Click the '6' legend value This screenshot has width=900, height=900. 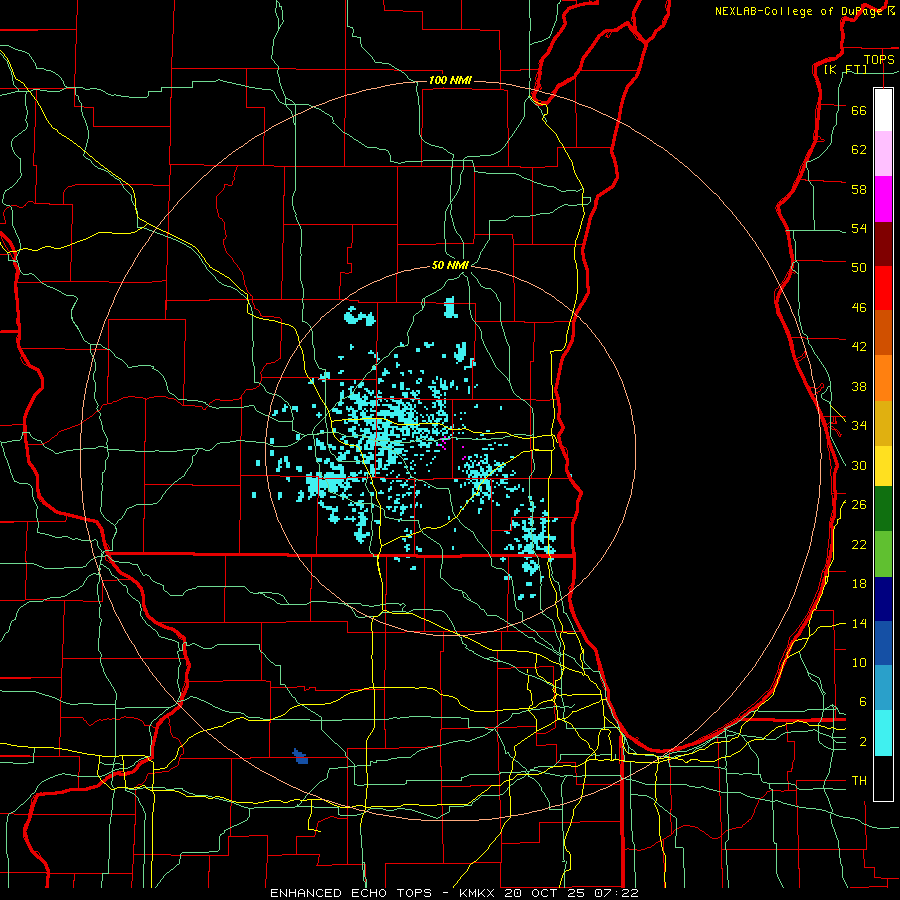863,702
